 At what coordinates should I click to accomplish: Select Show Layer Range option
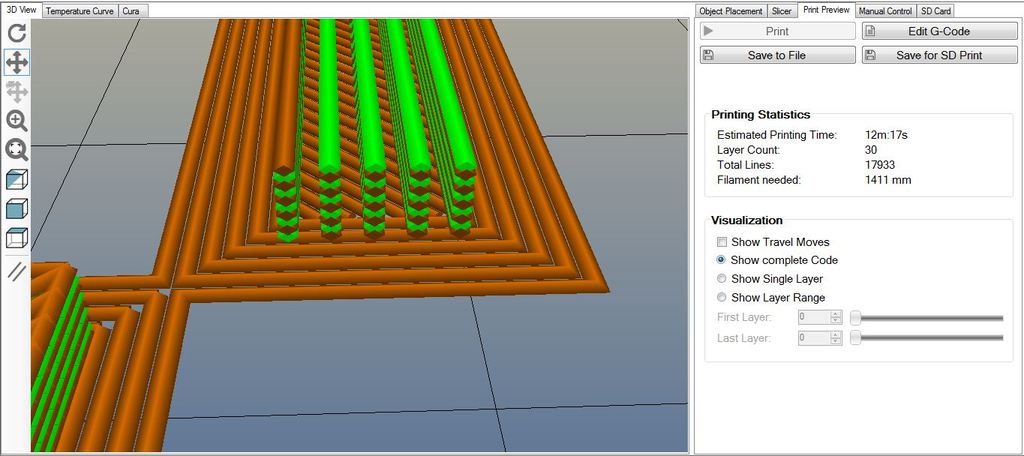pos(722,297)
